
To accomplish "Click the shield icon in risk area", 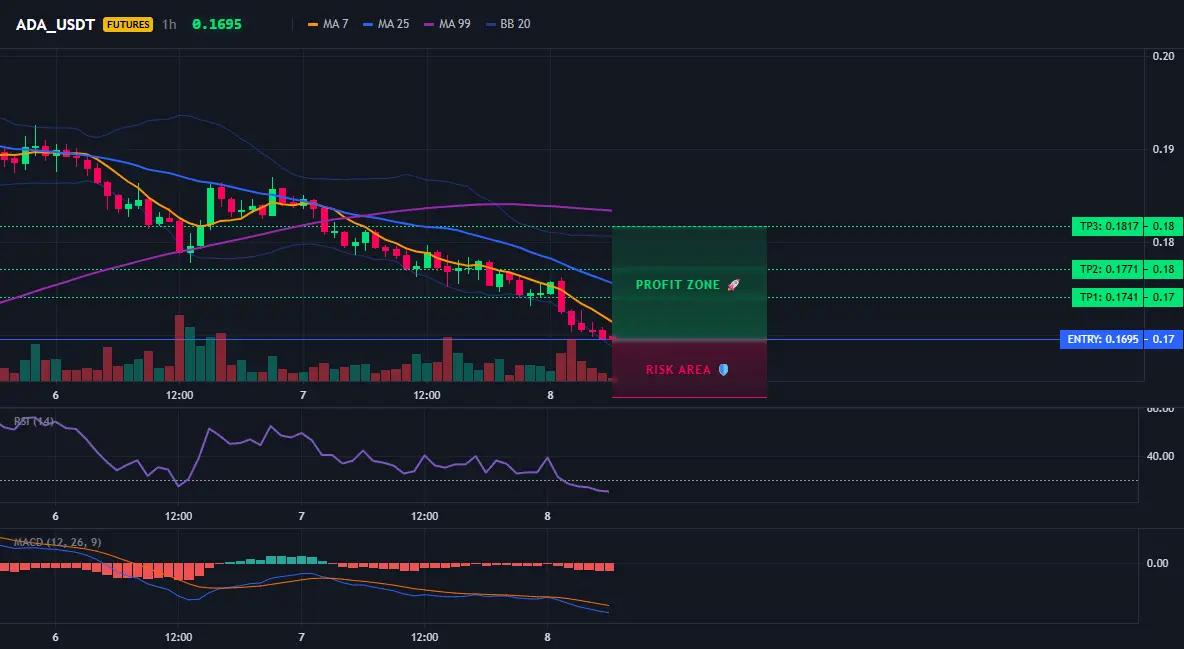I will [x=723, y=369].
